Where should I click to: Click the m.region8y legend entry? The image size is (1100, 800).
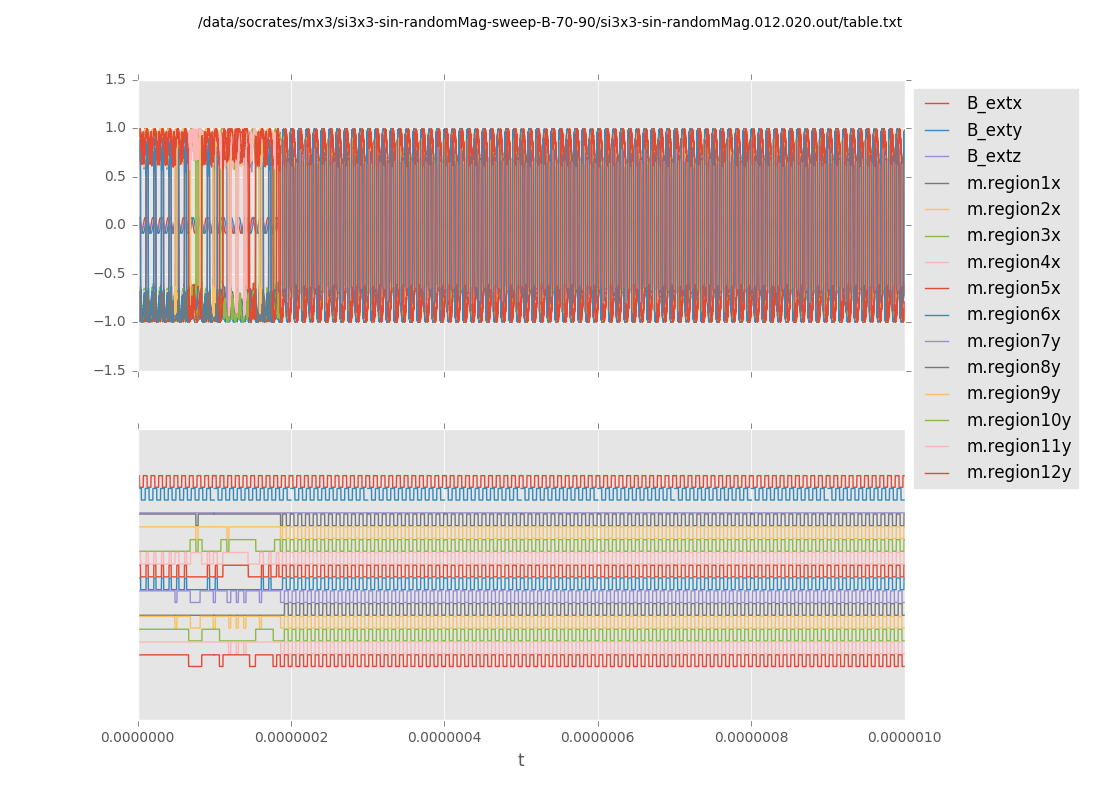(1013, 367)
